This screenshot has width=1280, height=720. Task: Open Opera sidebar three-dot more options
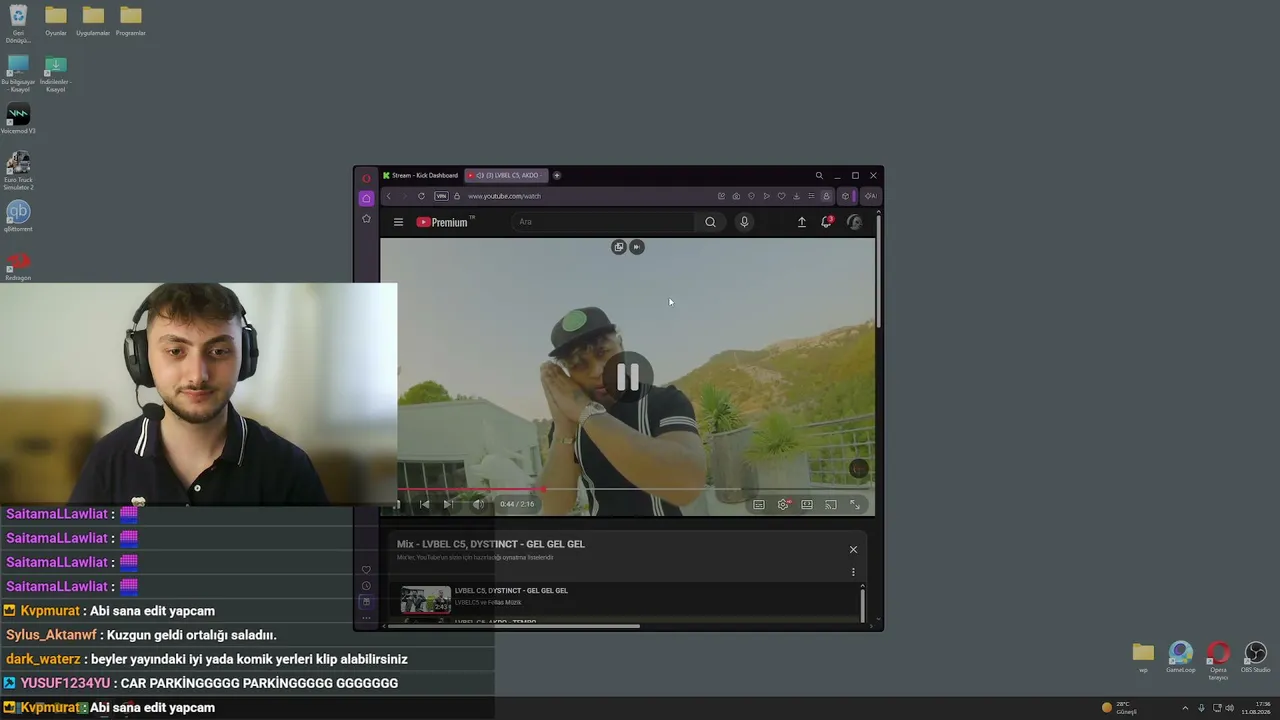pos(366,618)
